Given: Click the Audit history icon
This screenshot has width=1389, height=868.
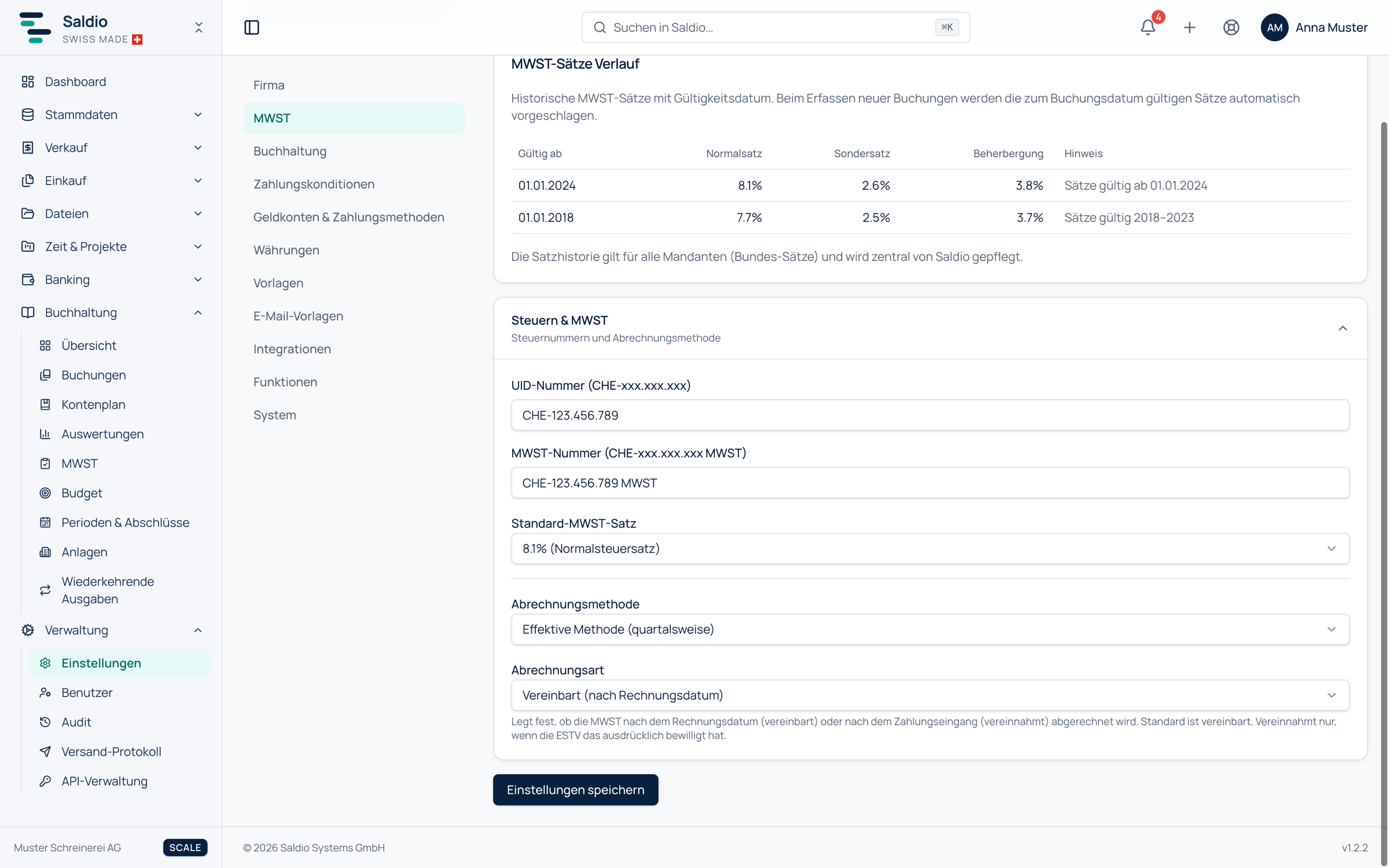Looking at the screenshot, I should click(45, 722).
